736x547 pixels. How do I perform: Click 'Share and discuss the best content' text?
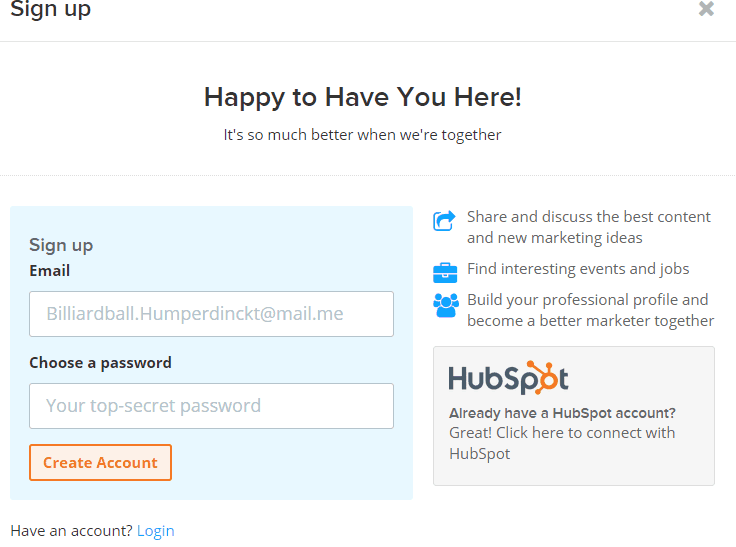point(589,216)
